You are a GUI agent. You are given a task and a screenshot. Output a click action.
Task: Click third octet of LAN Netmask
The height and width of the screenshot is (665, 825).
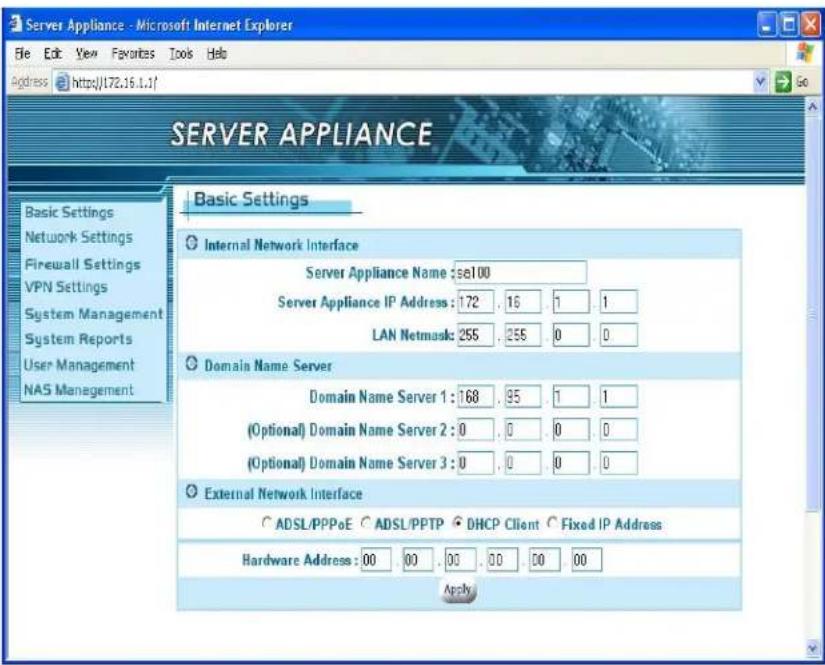(571, 335)
